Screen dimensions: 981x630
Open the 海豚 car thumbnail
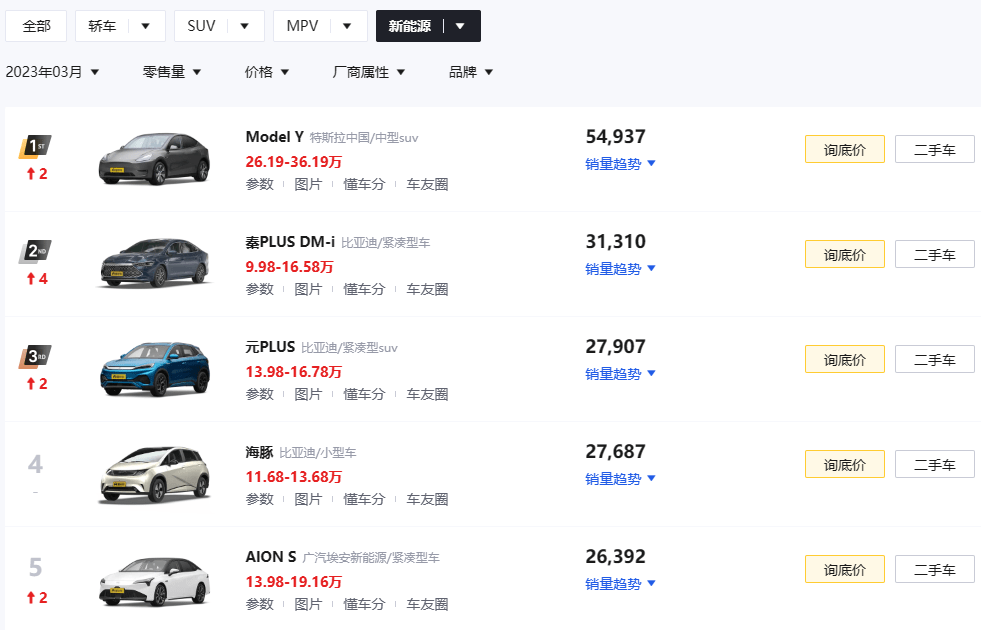click(x=155, y=475)
